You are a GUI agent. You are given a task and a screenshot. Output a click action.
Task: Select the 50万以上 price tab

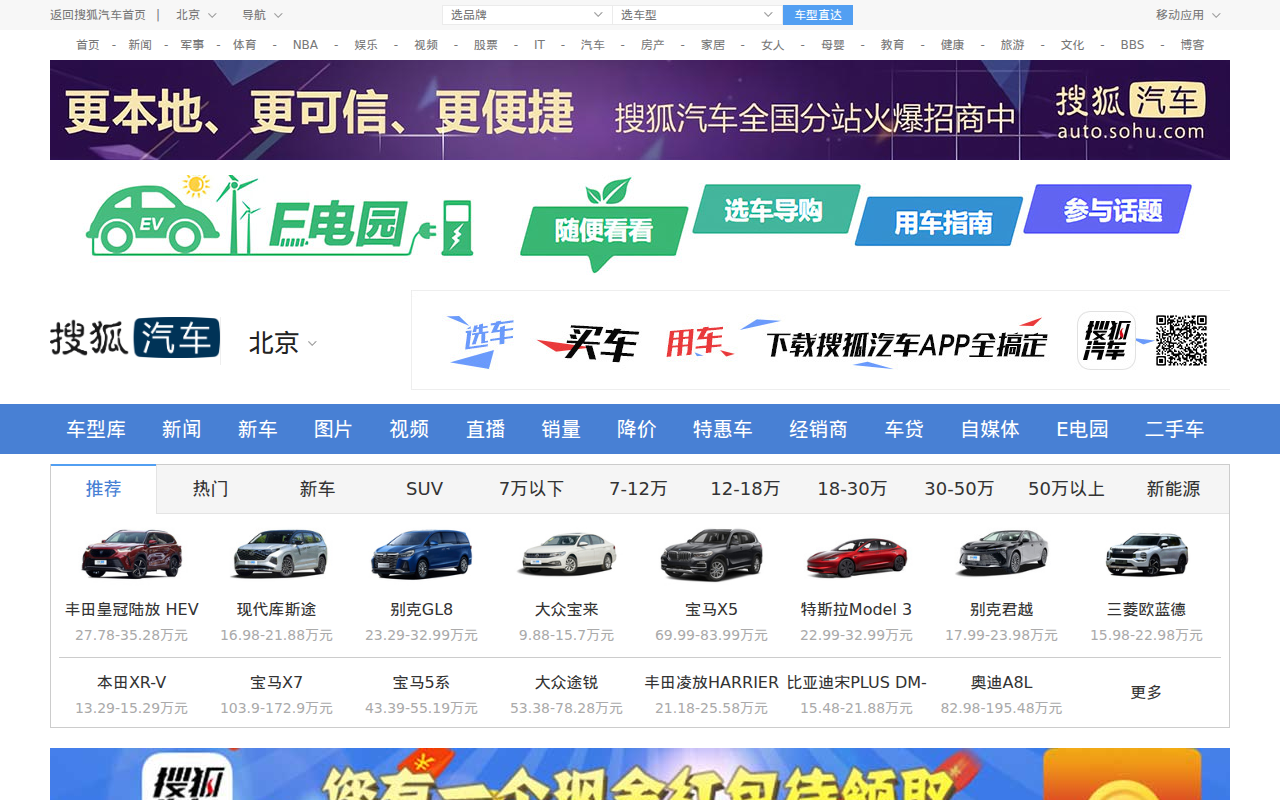pos(1066,489)
